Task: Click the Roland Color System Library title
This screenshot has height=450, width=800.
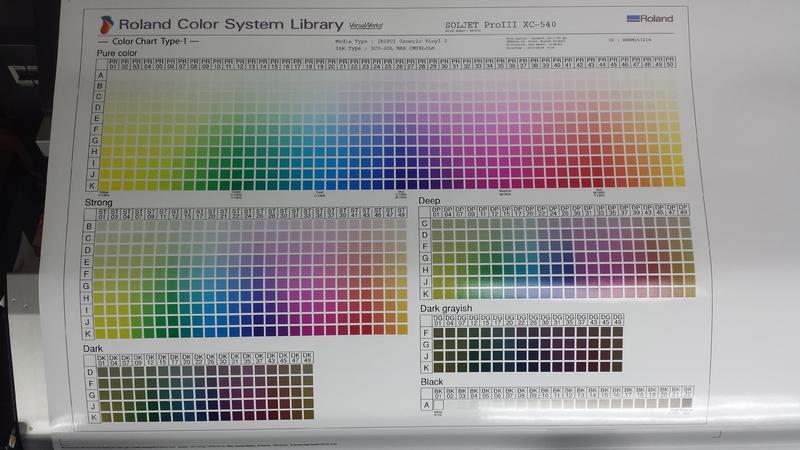Action: tap(231, 24)
